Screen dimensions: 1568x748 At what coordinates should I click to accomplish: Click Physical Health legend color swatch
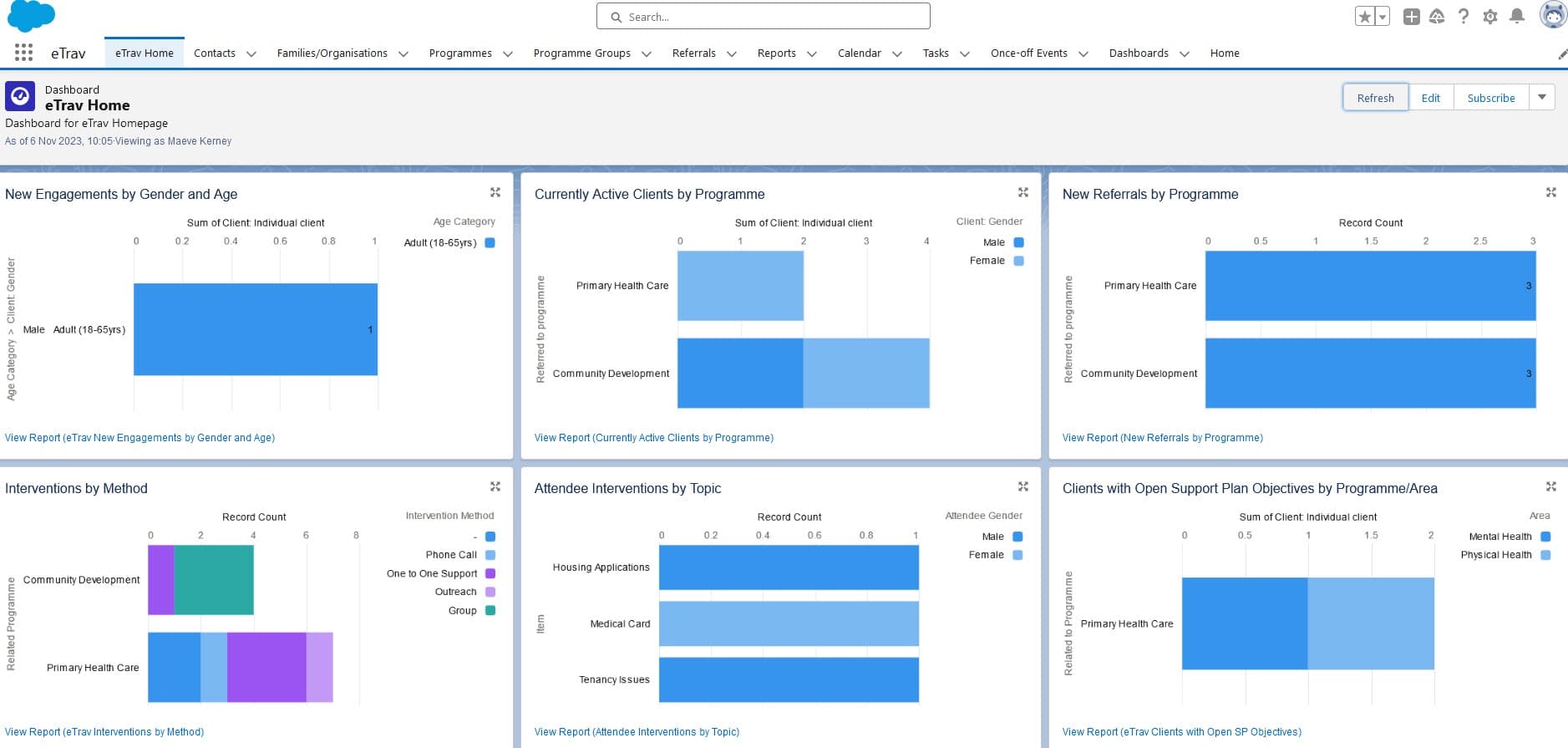coord(1545,555)
